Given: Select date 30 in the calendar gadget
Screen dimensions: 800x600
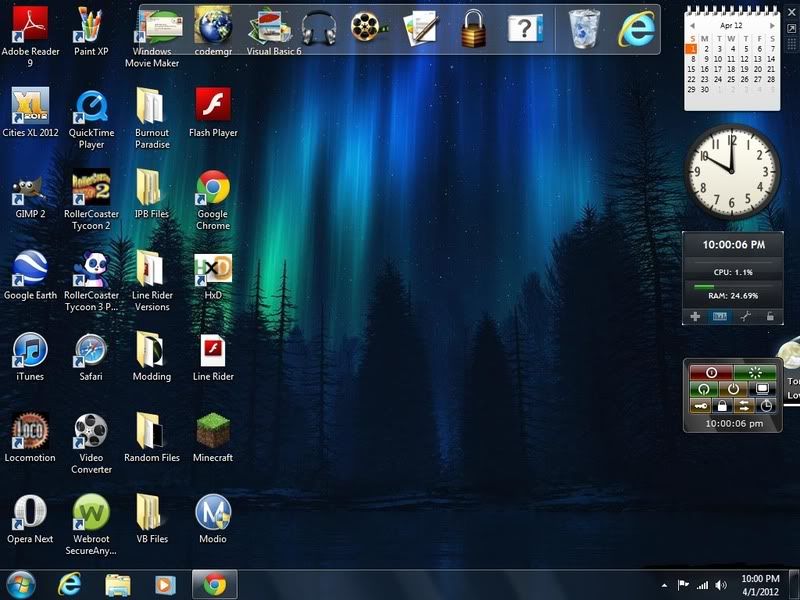Looking at the screenshot, I should pos(705,89).
